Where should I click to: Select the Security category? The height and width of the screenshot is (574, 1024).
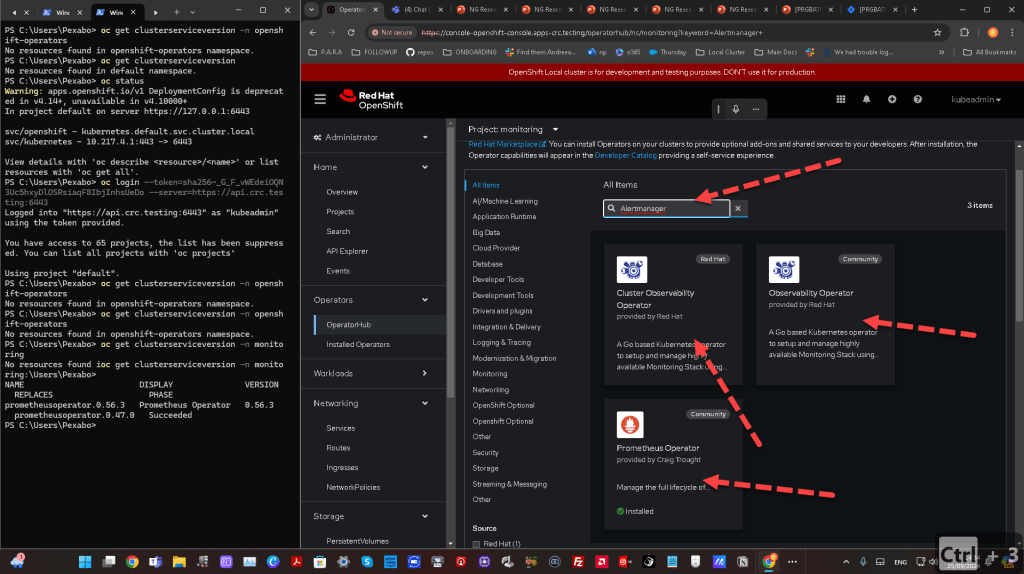485,453
